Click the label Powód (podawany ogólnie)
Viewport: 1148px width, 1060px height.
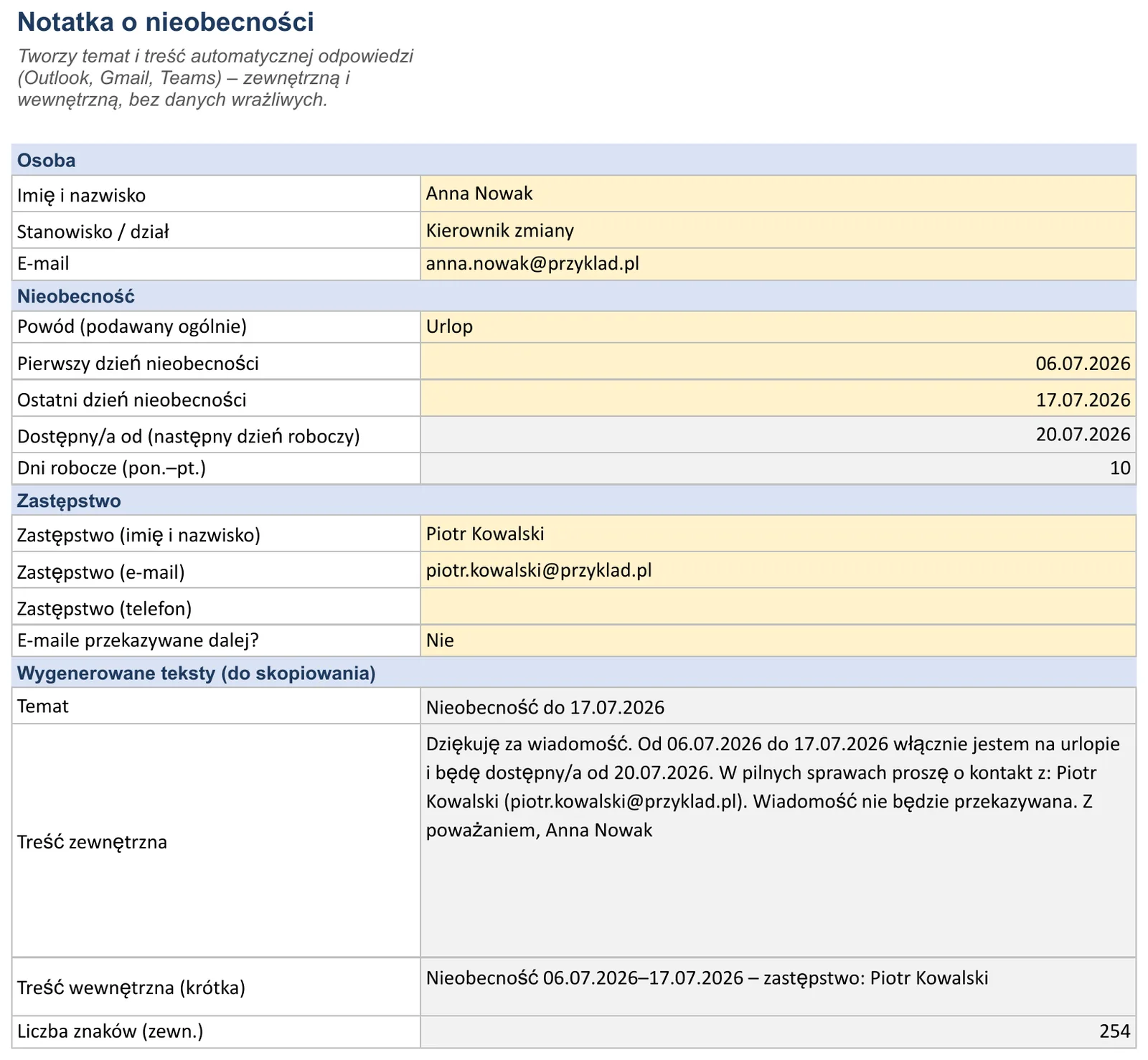pyautogui.click(x=132, y=327)
